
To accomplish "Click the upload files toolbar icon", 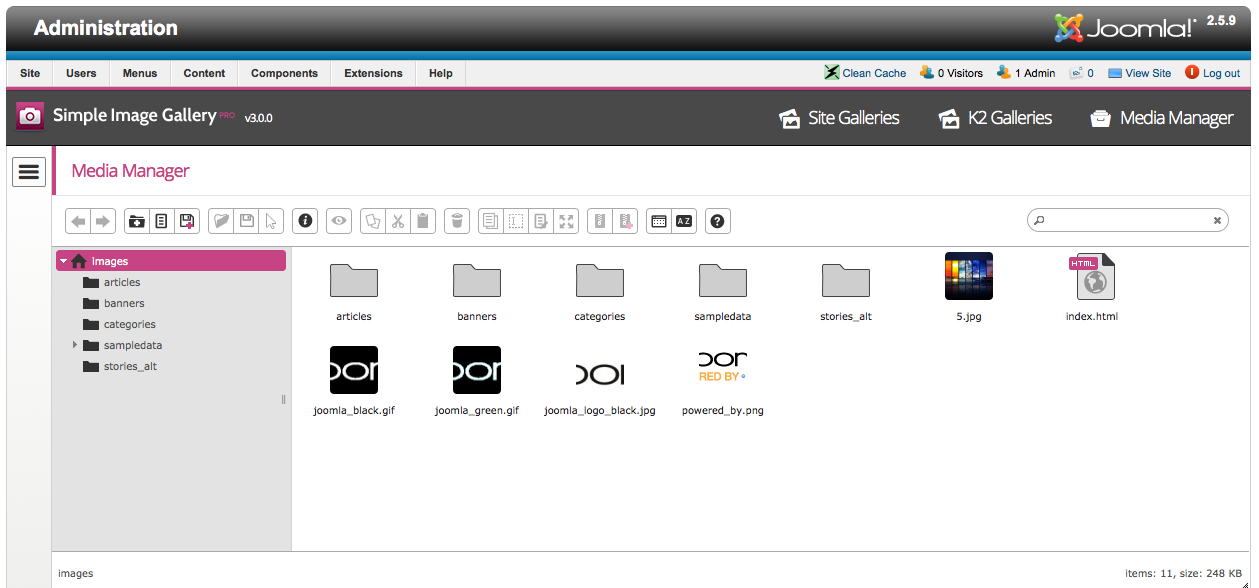I will click(x=186, y=221).
